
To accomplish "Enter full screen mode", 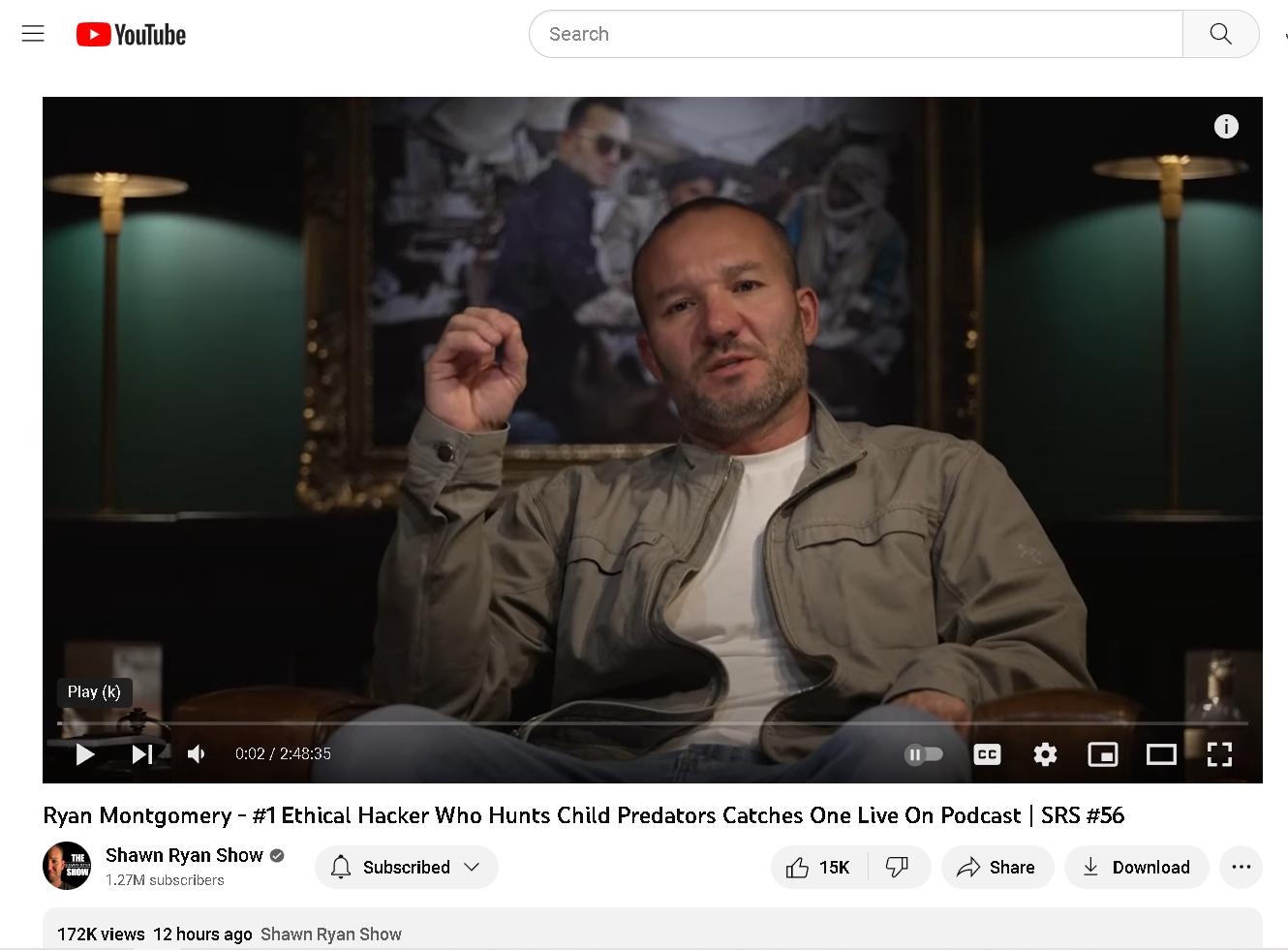I will point(1219,754).
